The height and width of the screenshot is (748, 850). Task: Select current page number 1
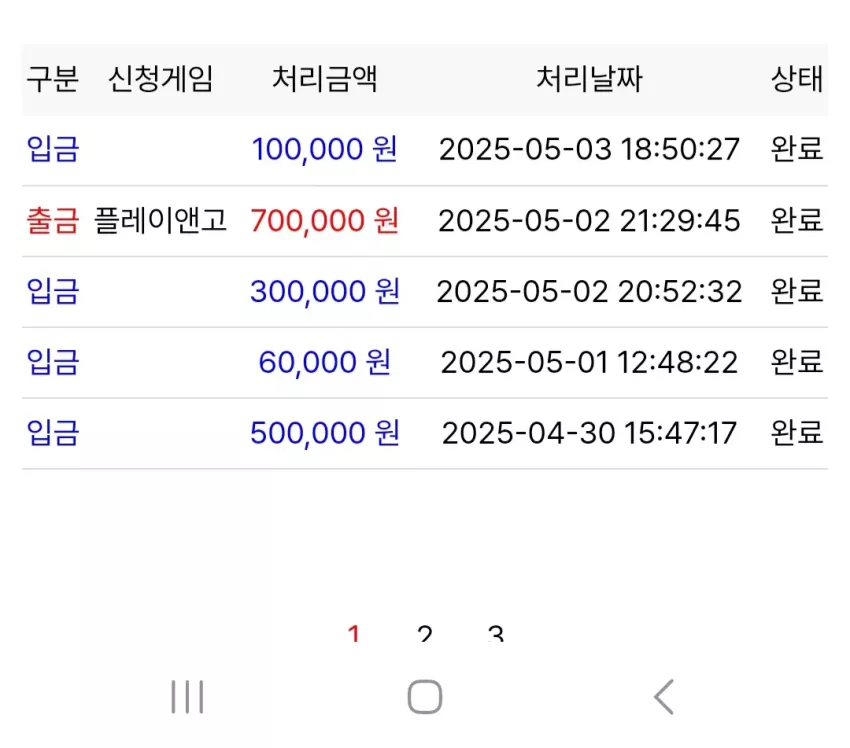354,633
